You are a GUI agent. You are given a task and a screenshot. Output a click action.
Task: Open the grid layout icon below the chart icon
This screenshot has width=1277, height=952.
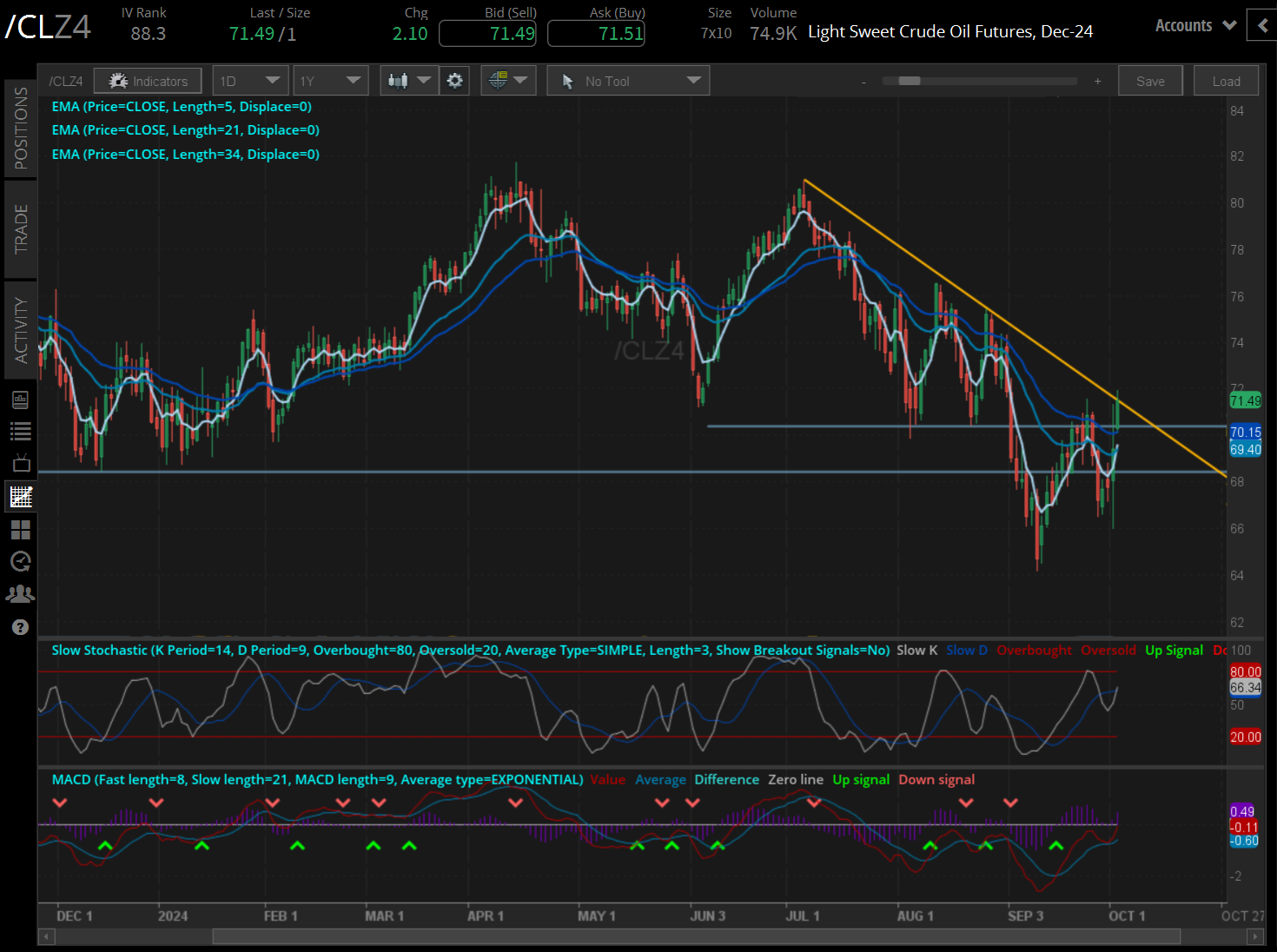(x=21, y=530)
